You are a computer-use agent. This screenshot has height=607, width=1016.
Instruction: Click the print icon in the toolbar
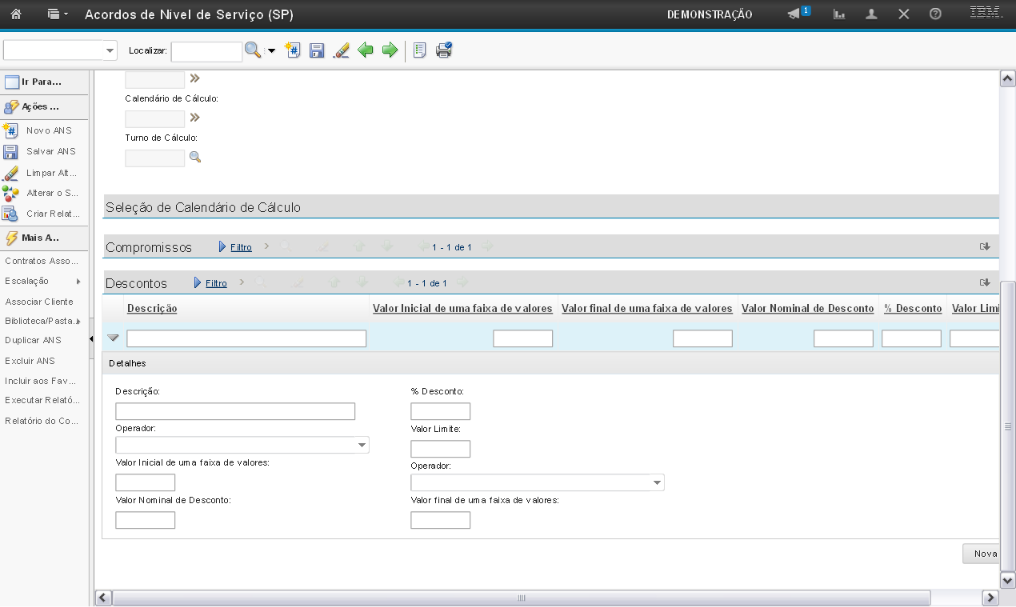(x=444, y=50)
